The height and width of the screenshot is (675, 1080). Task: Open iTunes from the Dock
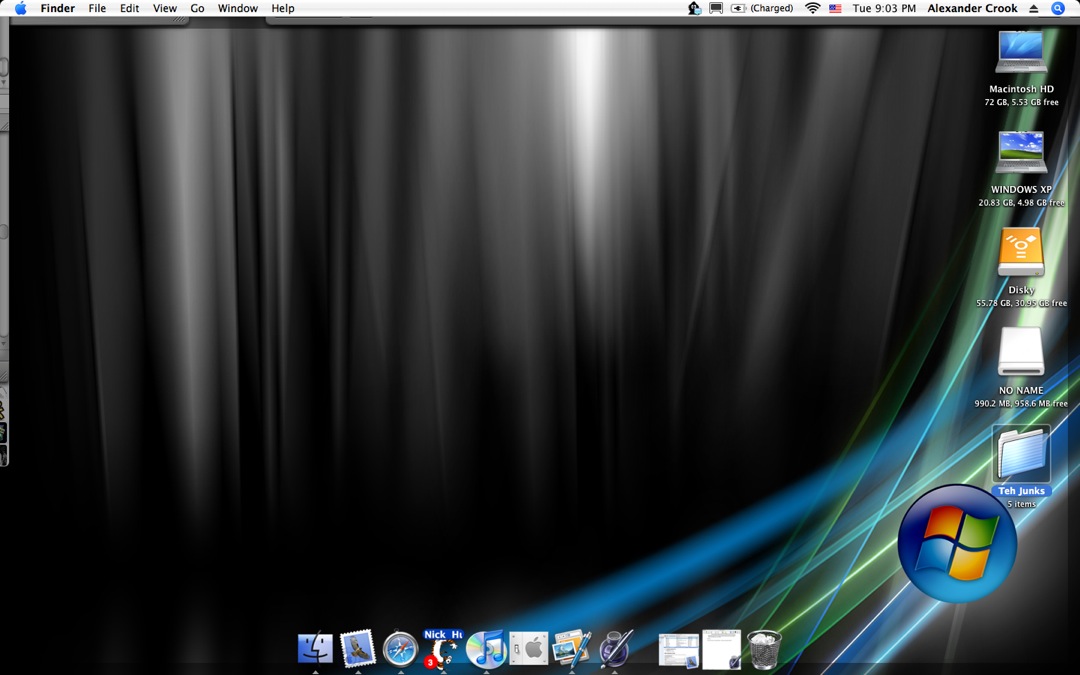tap(486, 649)
